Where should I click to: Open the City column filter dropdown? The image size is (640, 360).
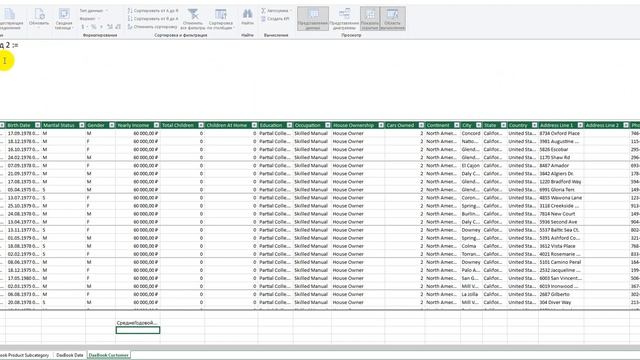[478, 125]
